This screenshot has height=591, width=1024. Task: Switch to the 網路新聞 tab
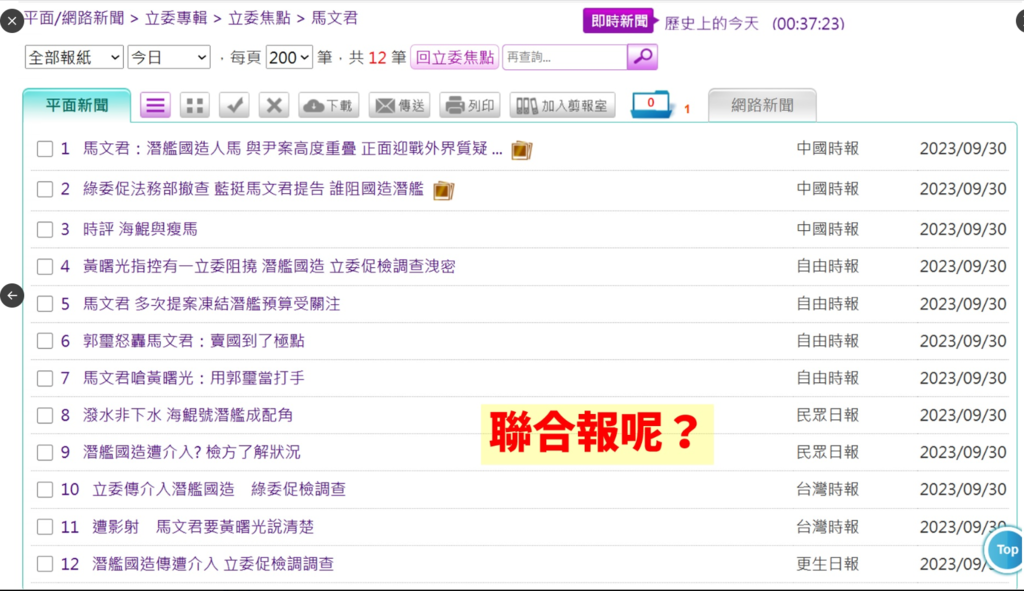[x=762, y=105]
